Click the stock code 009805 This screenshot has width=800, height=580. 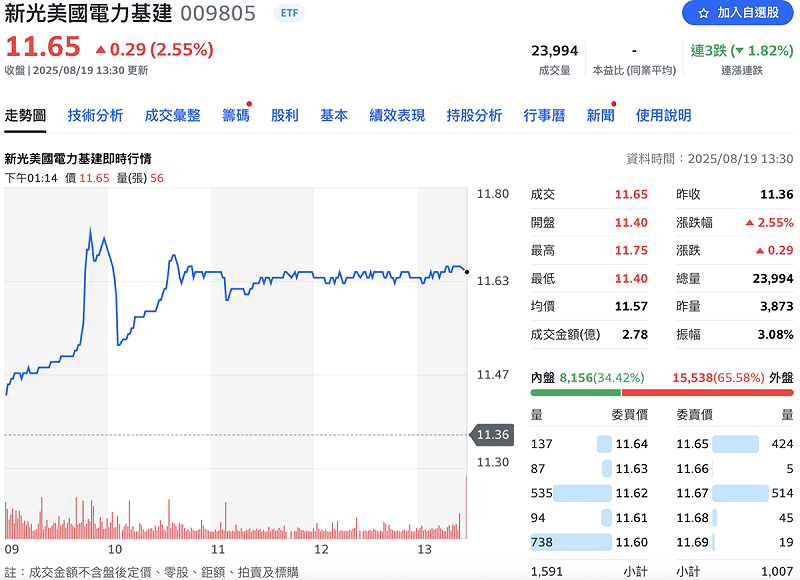218,14
